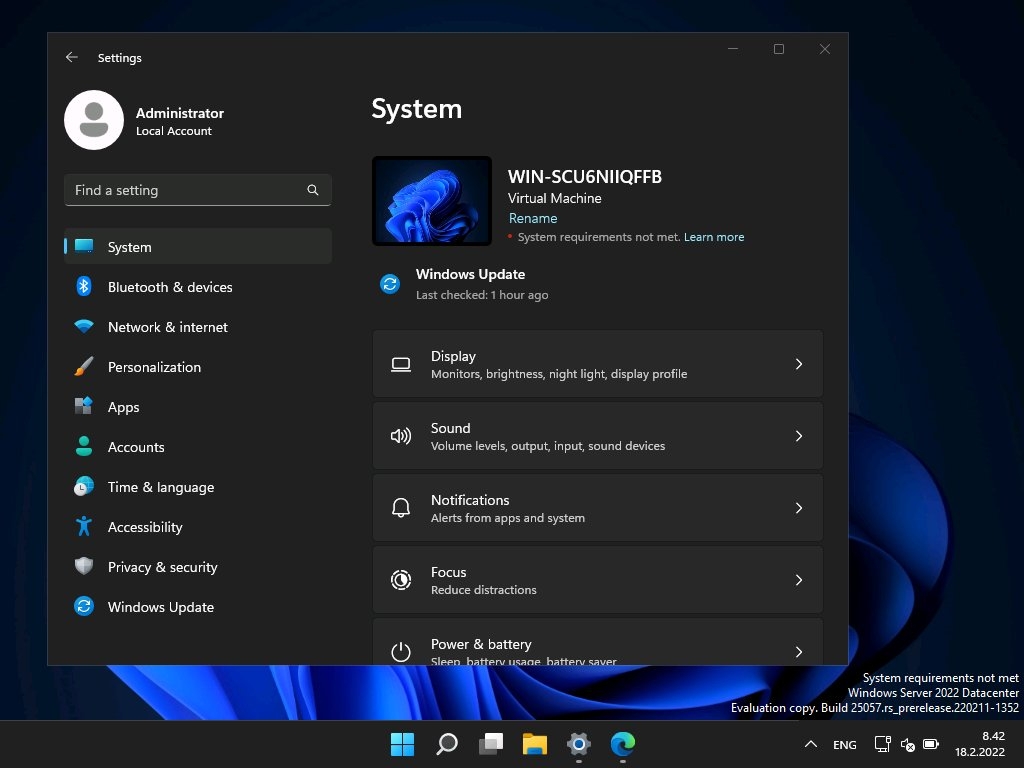Click the Privacy & security shield icon
1024x768 pixels.
point(84,566)
